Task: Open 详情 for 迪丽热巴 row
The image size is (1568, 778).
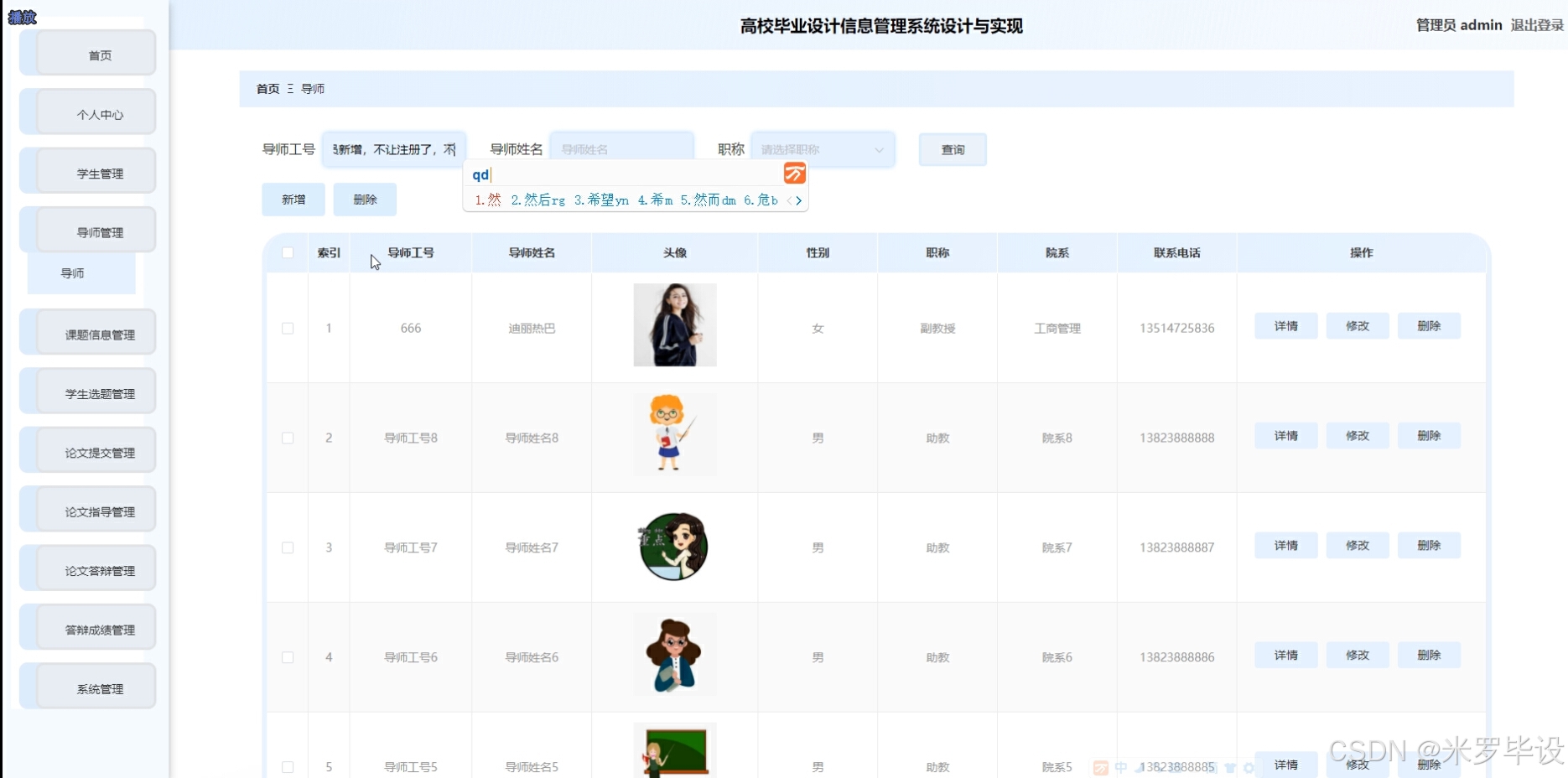Action: 1285,326
